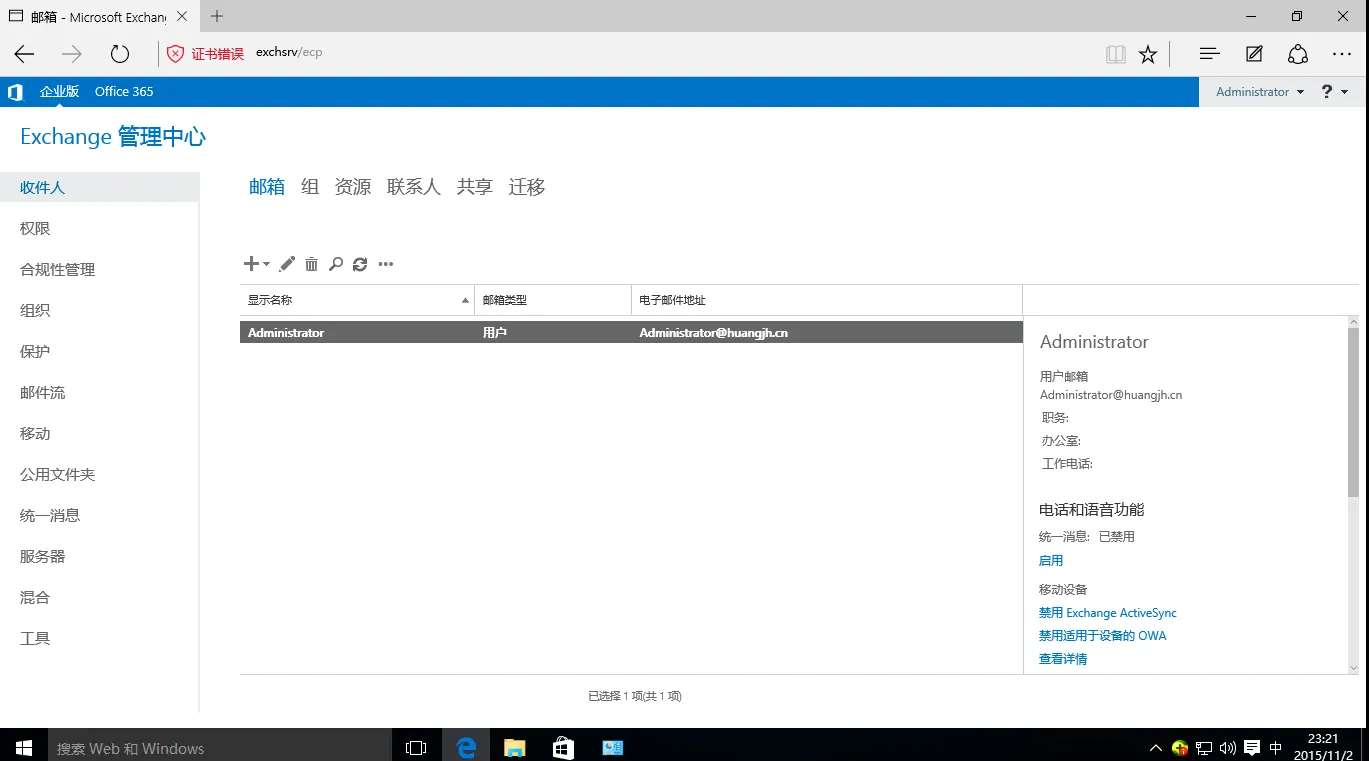Switch to the 资源 tab
1369x761 pixels.
(x=353, y=187)
